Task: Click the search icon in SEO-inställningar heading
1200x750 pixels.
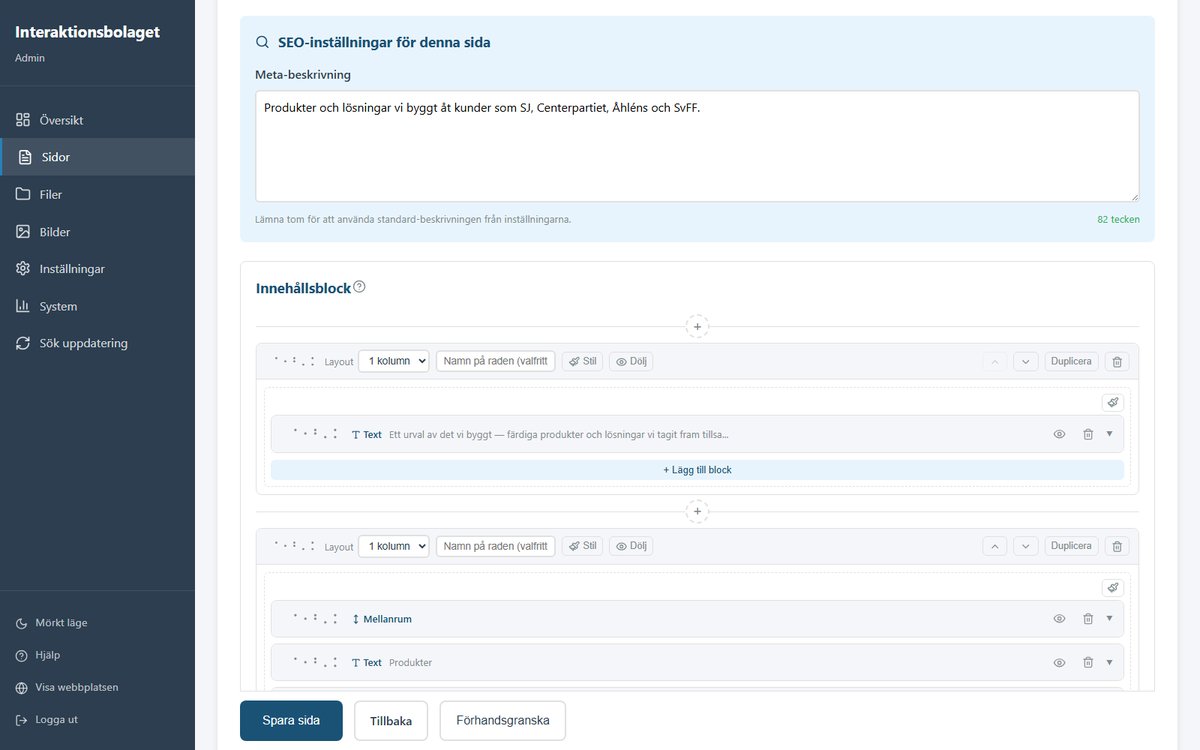Action: (x=263, y=42)
